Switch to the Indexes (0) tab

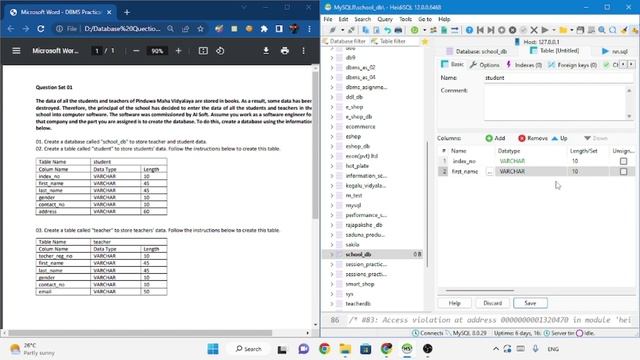(x=524, y=65)
